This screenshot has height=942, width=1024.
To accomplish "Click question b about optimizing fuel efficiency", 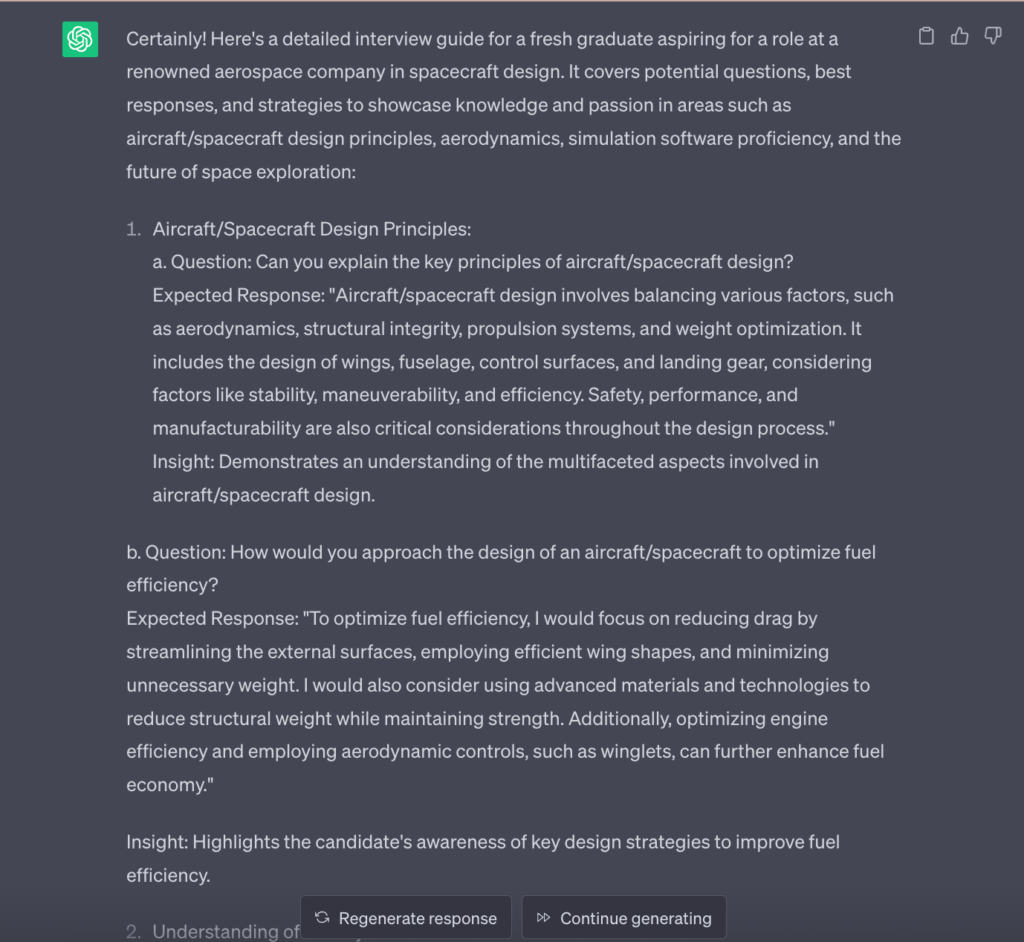I will click(x=500, y=552).
